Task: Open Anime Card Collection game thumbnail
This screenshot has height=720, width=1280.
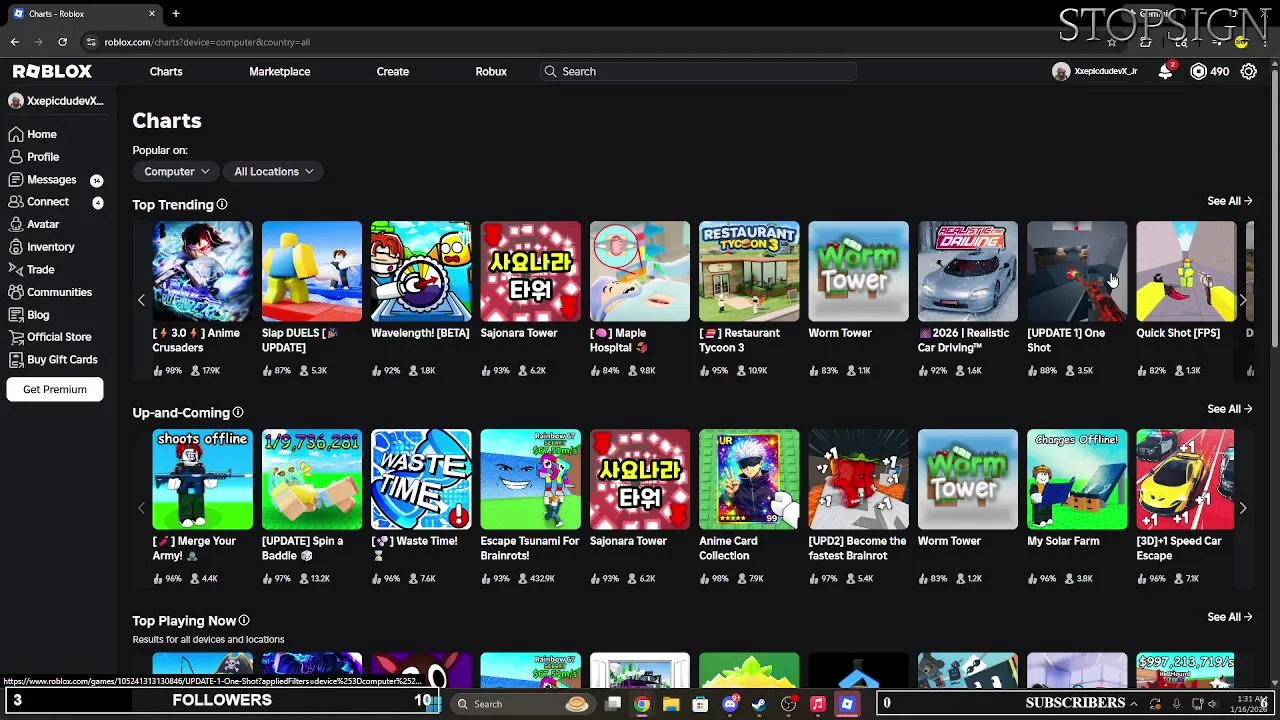Action: 749,480
